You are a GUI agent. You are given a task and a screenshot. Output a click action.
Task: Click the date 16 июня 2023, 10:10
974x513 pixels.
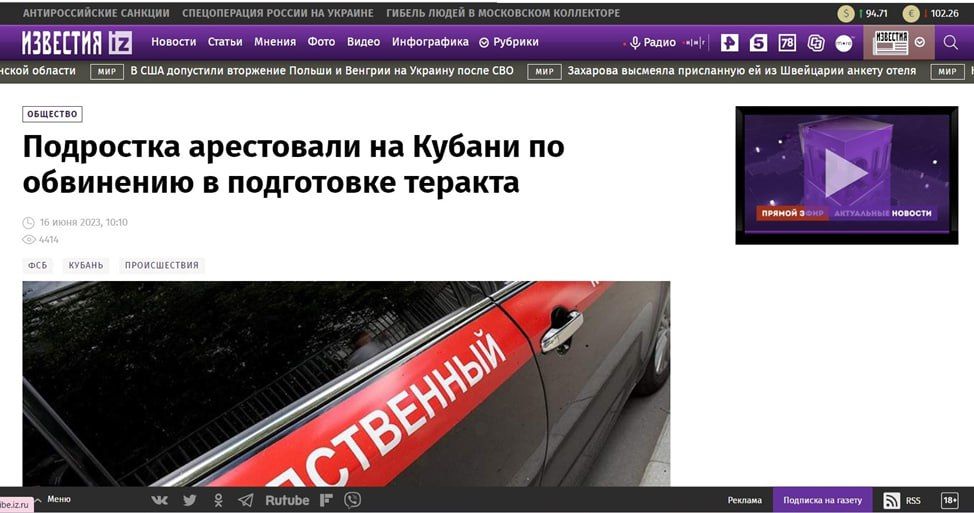pos(83,222)
